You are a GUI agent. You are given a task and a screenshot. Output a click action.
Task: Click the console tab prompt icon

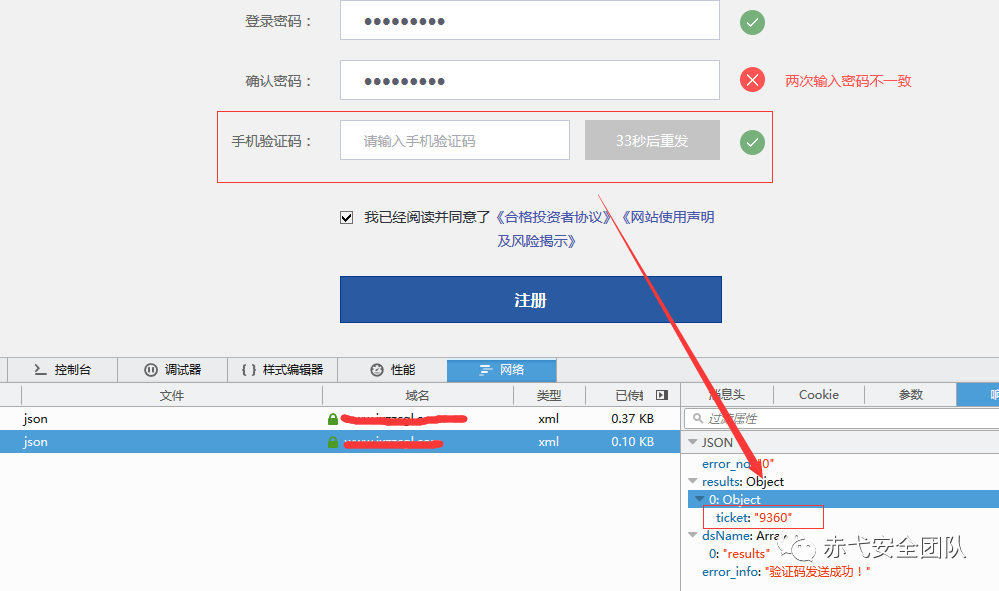(40, 369)
